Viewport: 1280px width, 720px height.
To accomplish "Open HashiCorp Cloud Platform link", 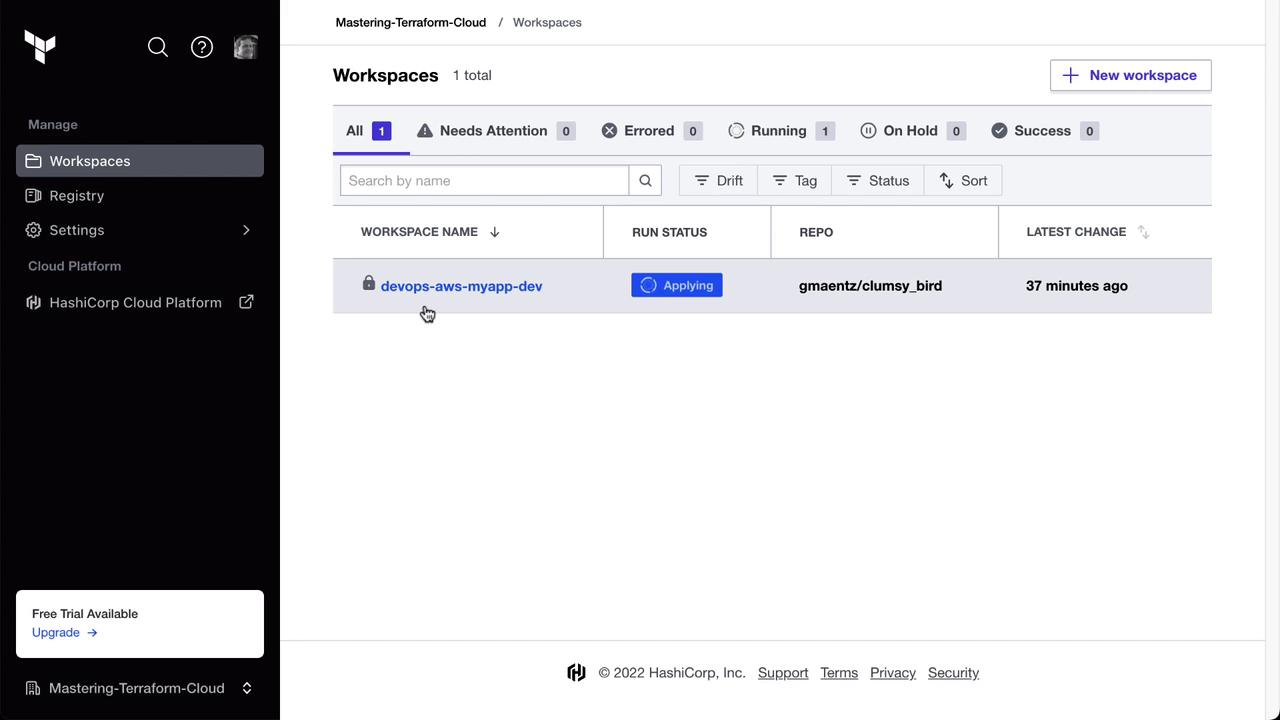I will click(x=135, y=302).
